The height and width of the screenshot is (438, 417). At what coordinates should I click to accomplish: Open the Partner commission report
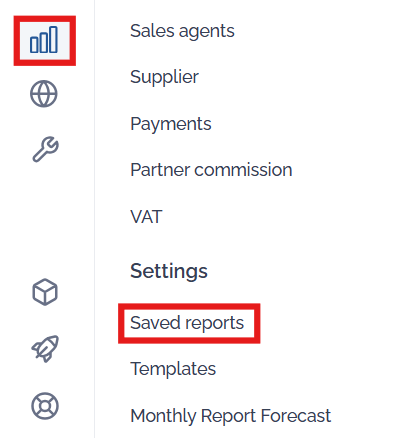(211, 170)
